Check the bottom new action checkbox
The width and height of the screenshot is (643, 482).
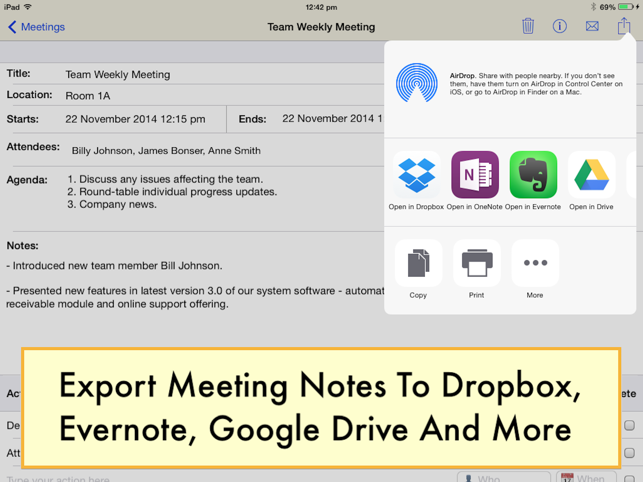click(x=629, y=479)
